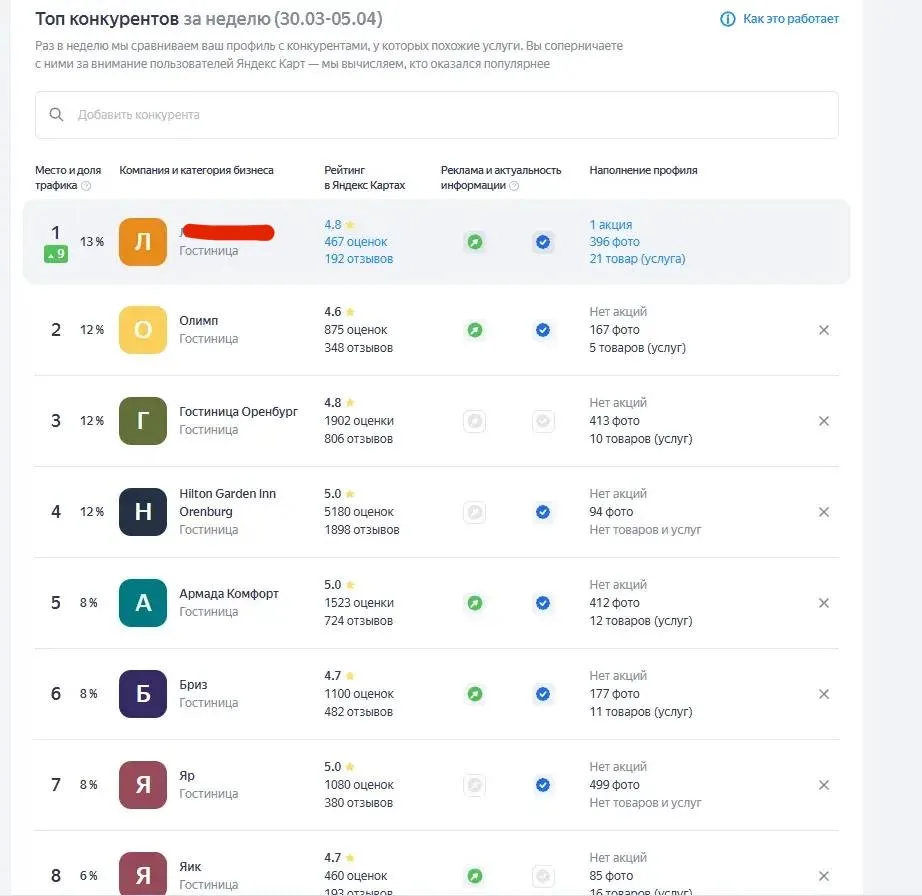The width and height of the screenshot is (922, 896).
Task: Remove Яр from competitors list
Action: (824, 785)
